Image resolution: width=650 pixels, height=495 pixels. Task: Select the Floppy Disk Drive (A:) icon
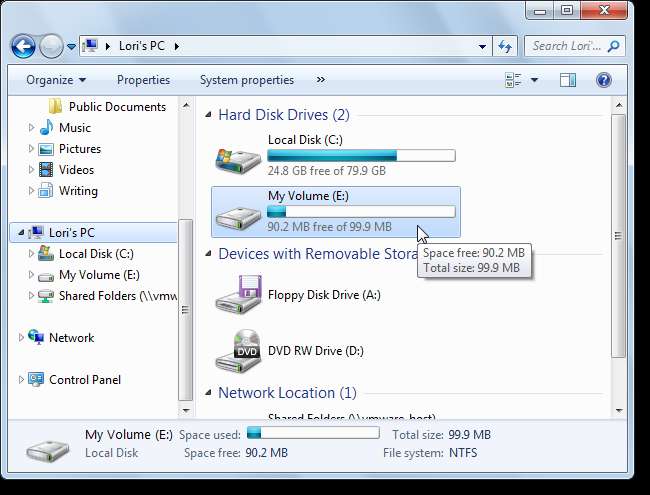point(239,295)
